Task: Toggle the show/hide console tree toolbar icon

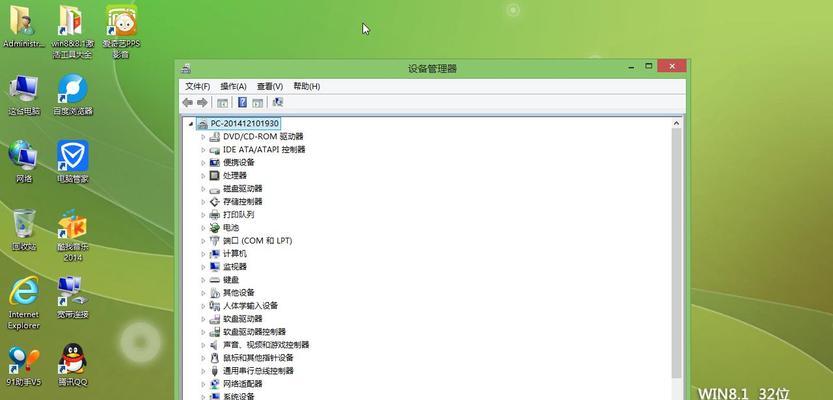Action: point(223,103)
